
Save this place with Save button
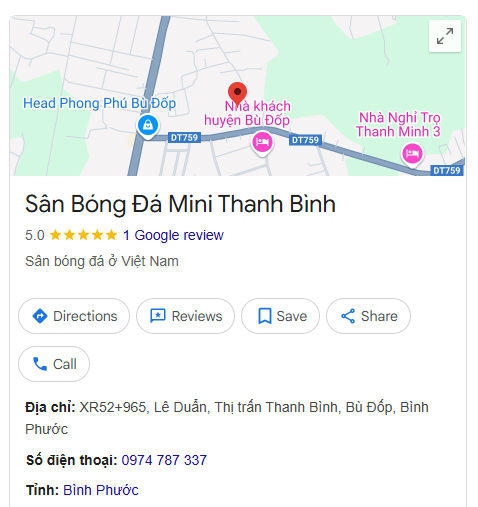point(280,316)
